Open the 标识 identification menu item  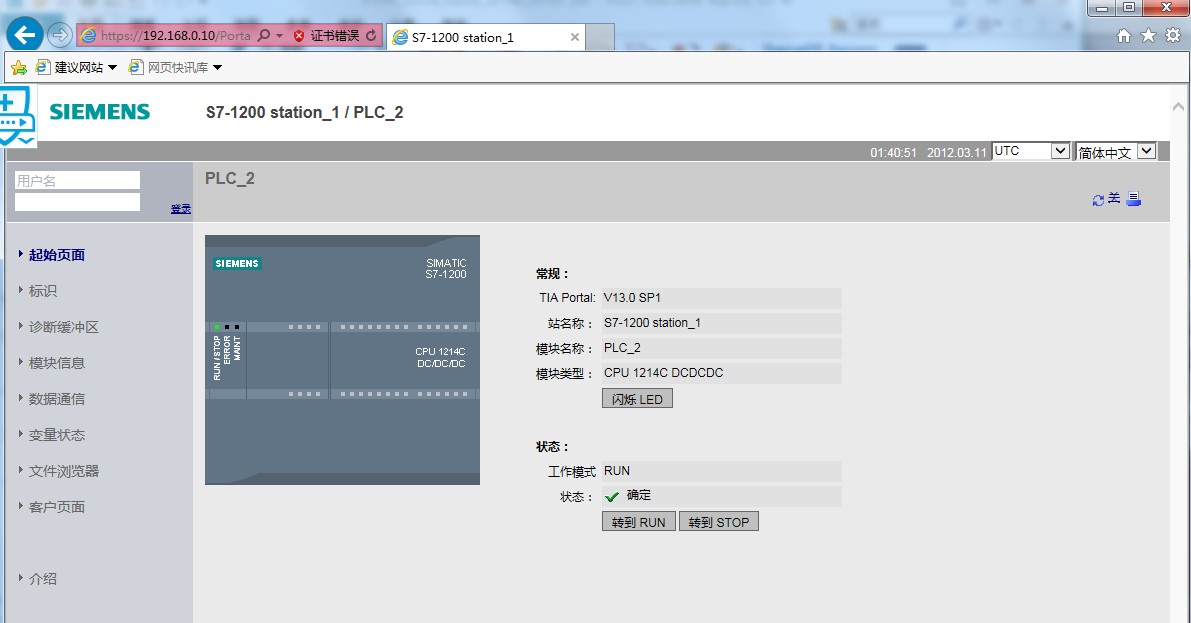(43, 291)
